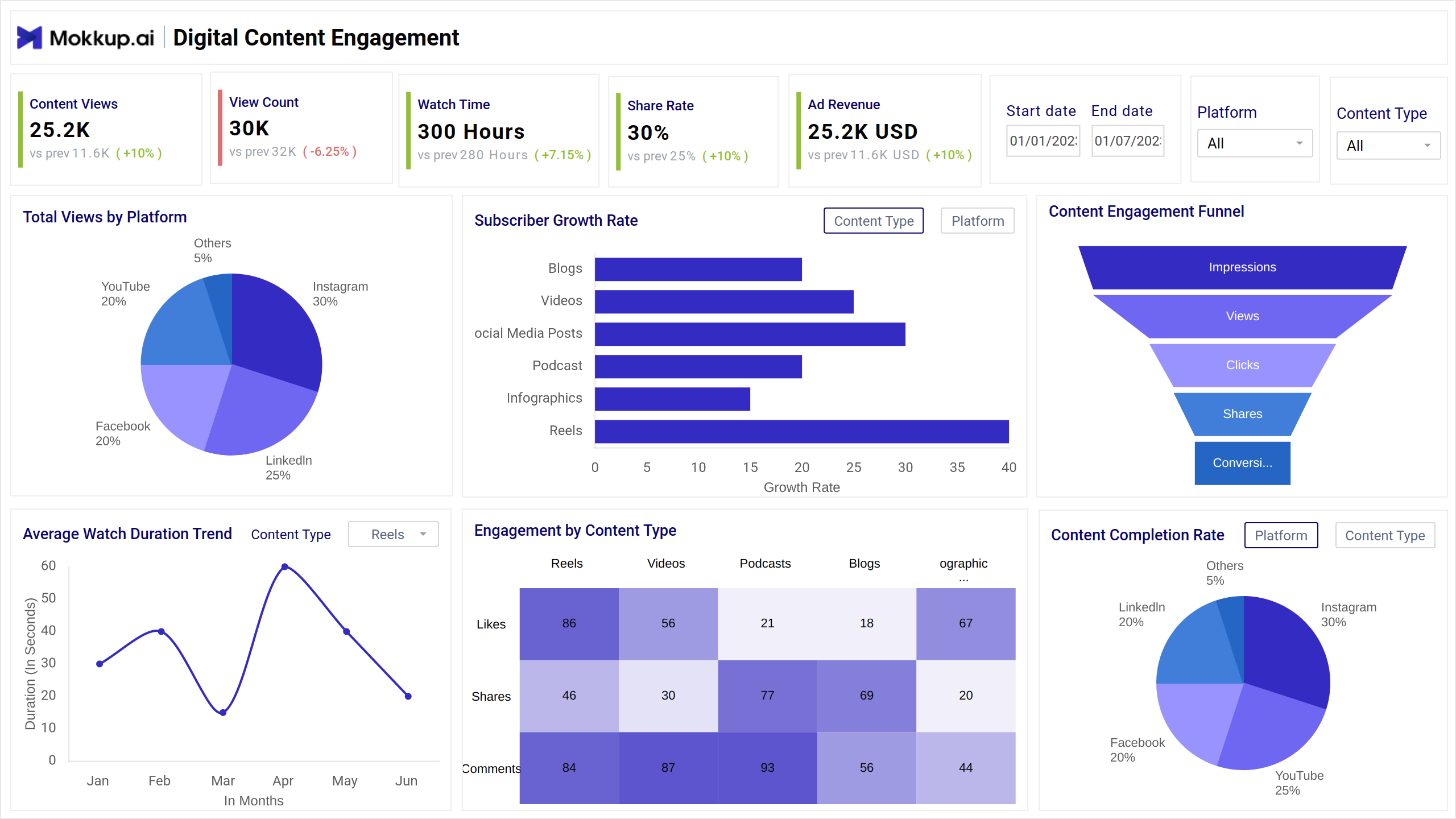This screenshot has width=1456, height=819.
Task: Click the Mokkup.ai logo icon
Action: (30, 38)
